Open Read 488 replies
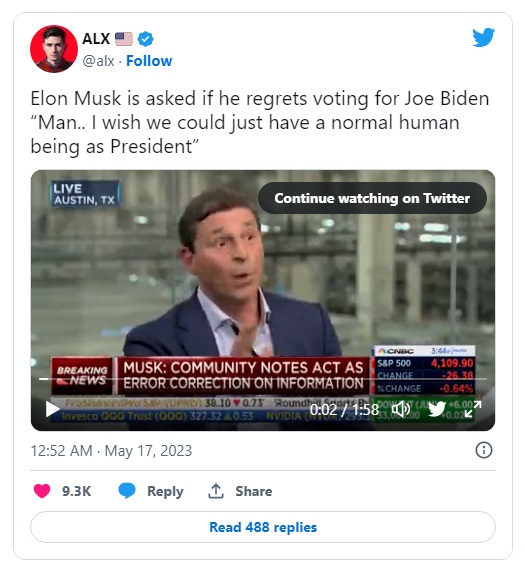The width and height of the screenshot is (525, 567). 263,527
